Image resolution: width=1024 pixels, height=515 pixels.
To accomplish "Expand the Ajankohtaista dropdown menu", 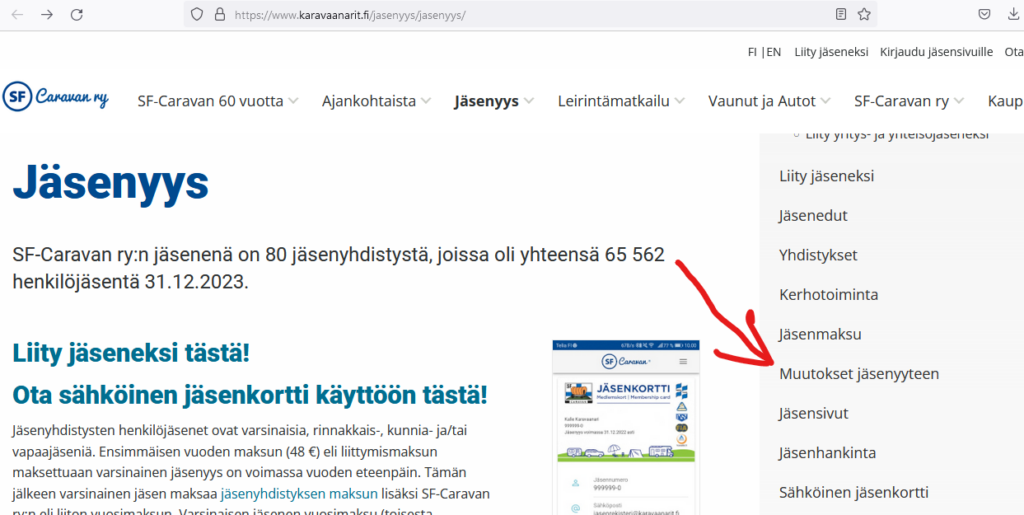I will pos(376,101).
